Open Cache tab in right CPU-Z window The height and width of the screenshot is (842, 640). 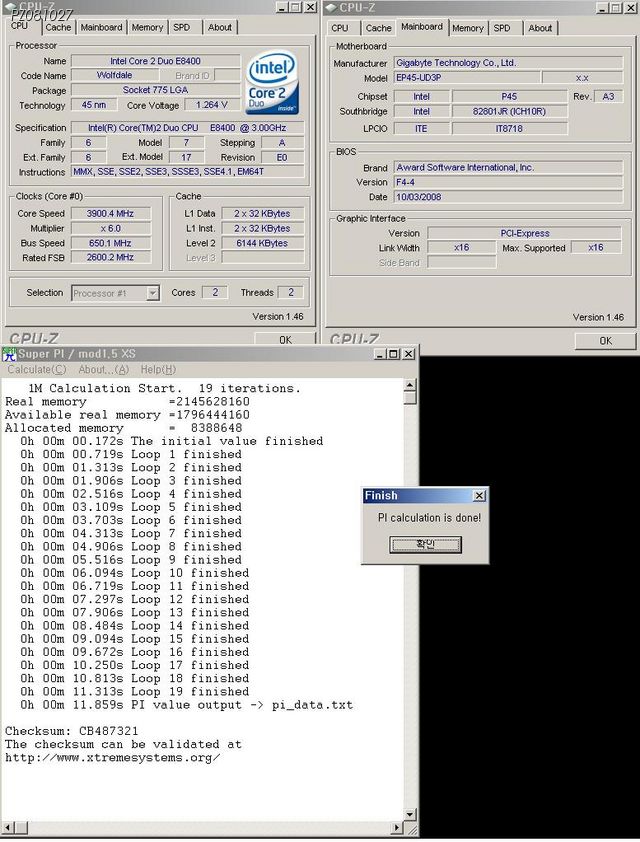[x=378, y=28]
